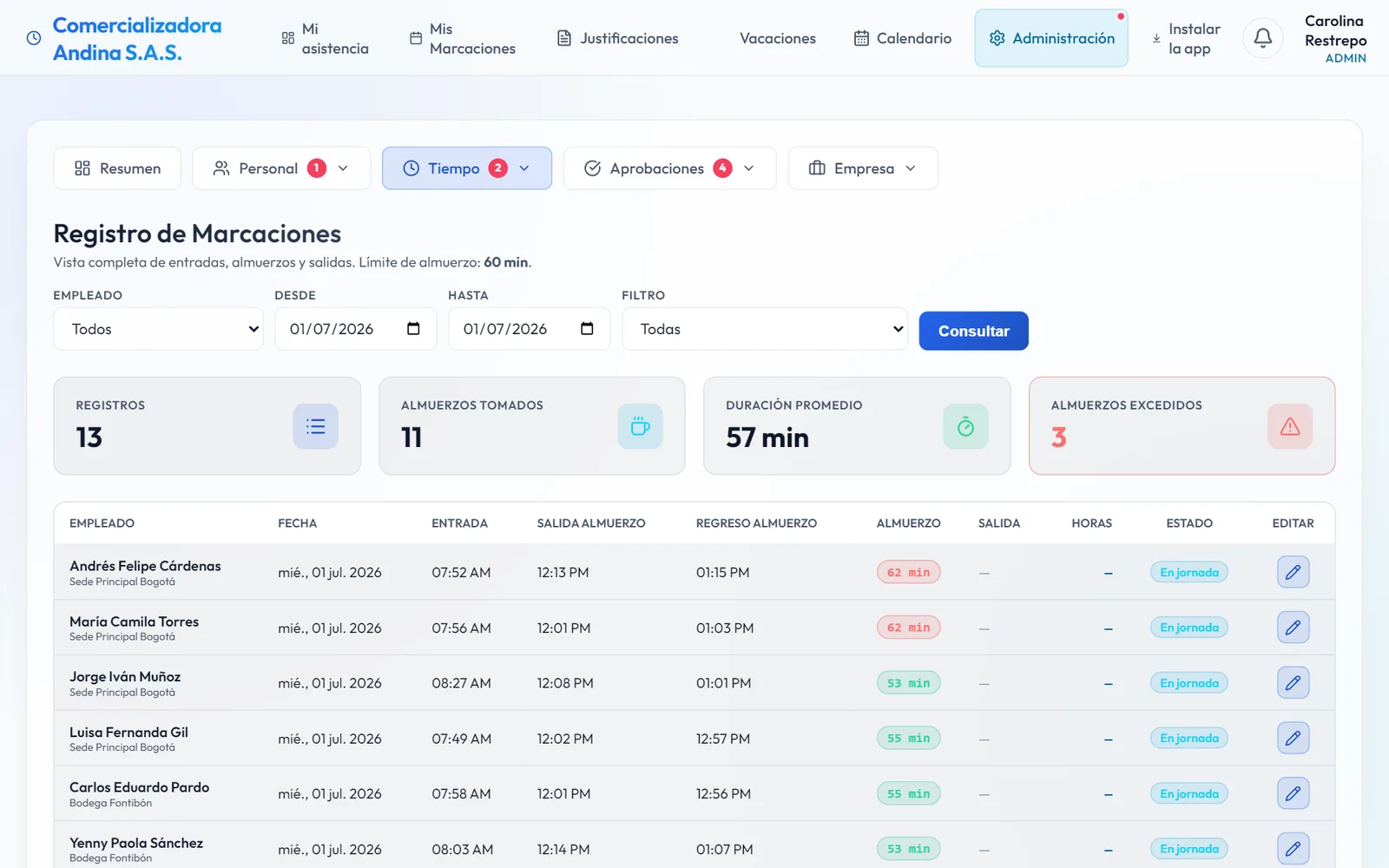Click lunch return time 01:03 PM
The height and width of the screenshot is (868, 1389).
(725, 628)
